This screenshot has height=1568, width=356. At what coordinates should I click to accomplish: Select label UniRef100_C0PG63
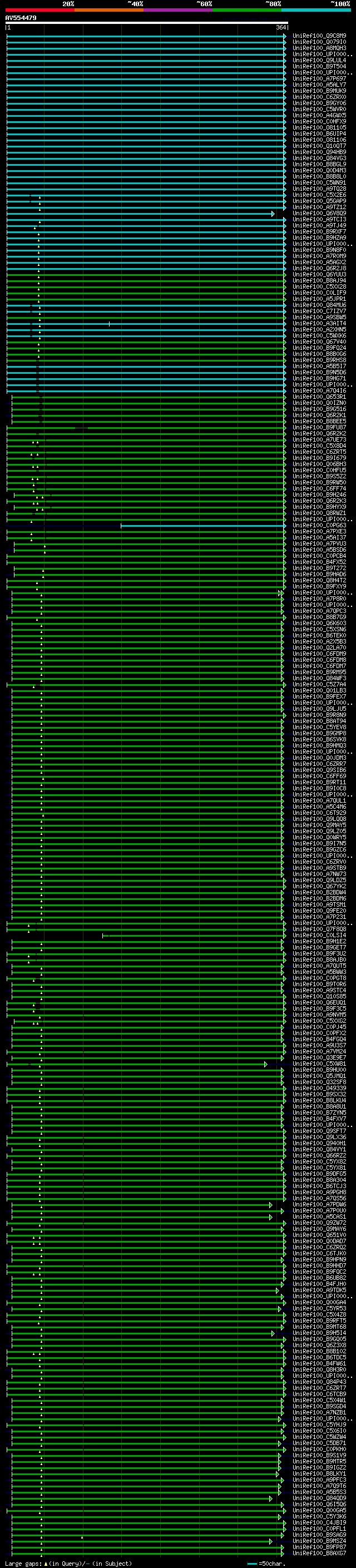click(319, 525)
